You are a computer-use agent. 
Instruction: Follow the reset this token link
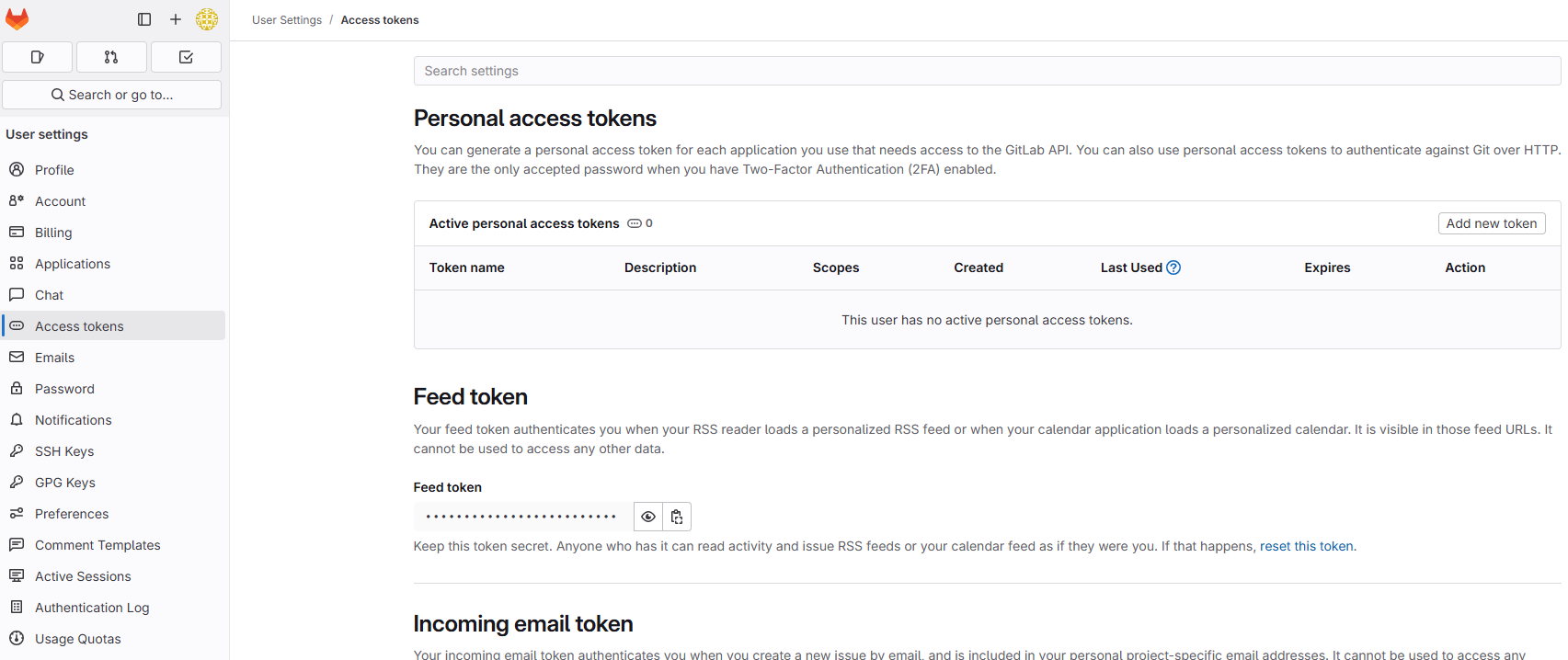pos(1306,546)
